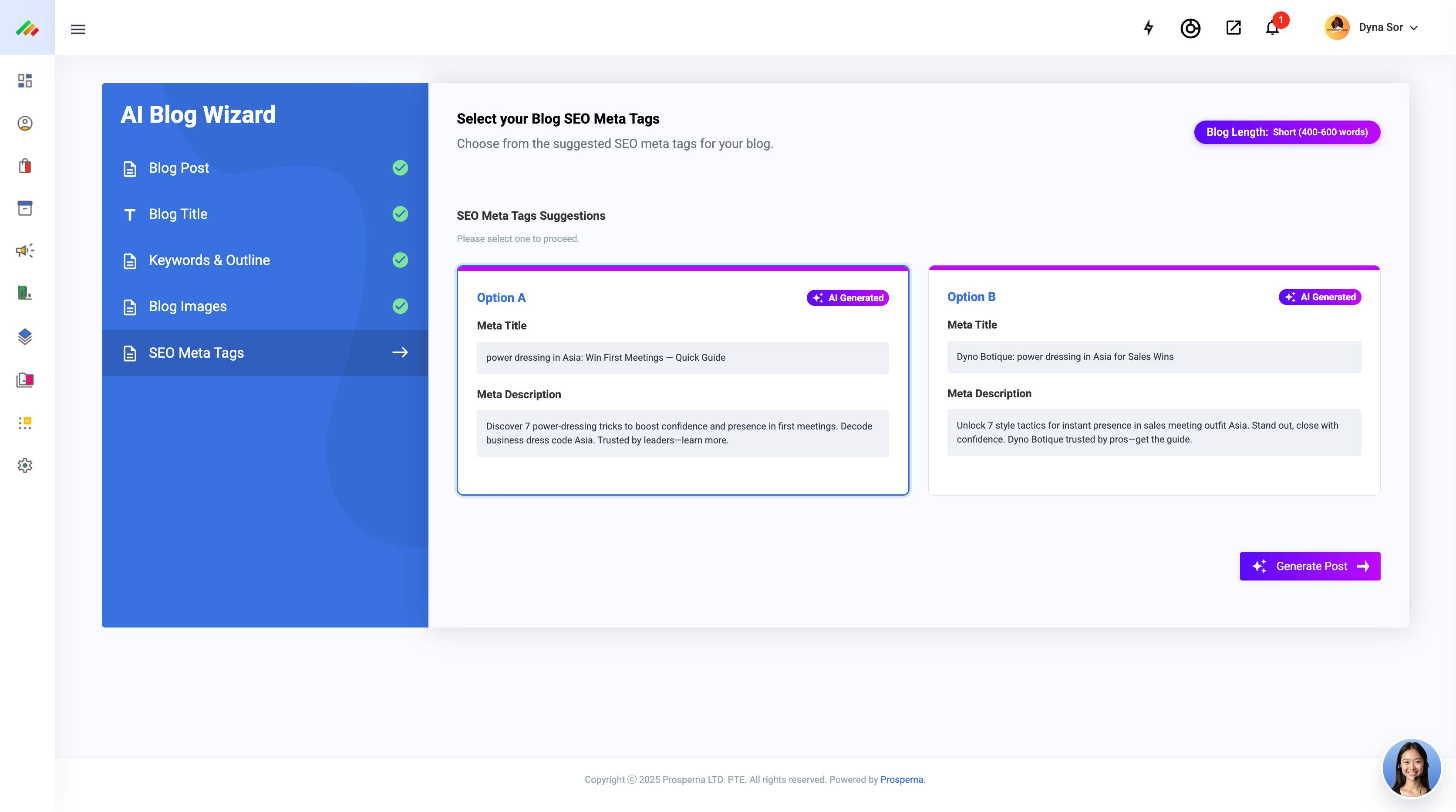Open the settings gear sidebar icon
Screen dimensions: 1456x812
pyautogui.click(x=25, y=465)
